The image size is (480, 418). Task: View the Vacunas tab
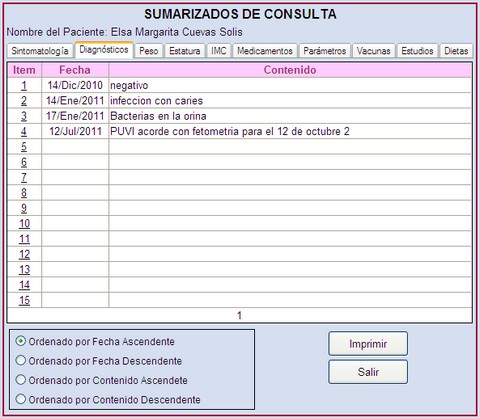pos(373,51)
